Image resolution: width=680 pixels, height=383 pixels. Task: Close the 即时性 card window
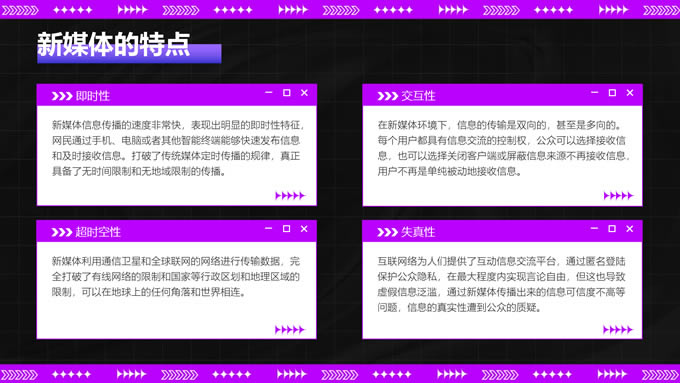point(304,93)
